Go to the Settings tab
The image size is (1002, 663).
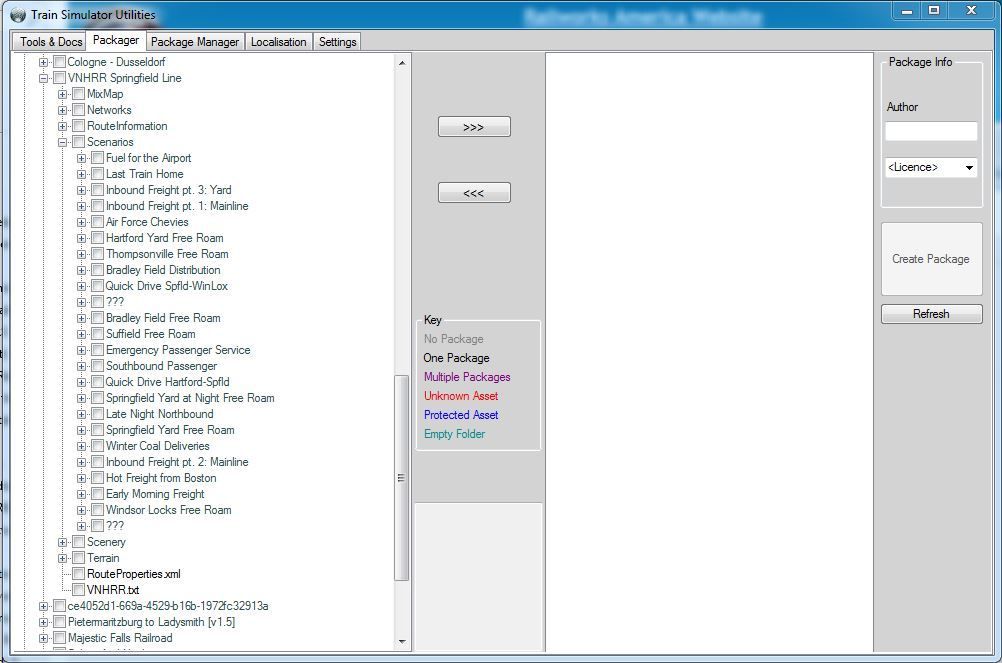pos(337,42)
